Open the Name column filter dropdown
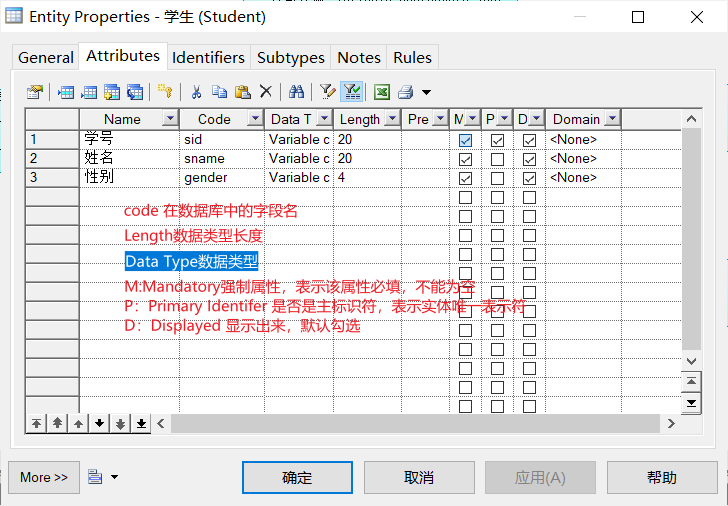 (x=169, y=119)
